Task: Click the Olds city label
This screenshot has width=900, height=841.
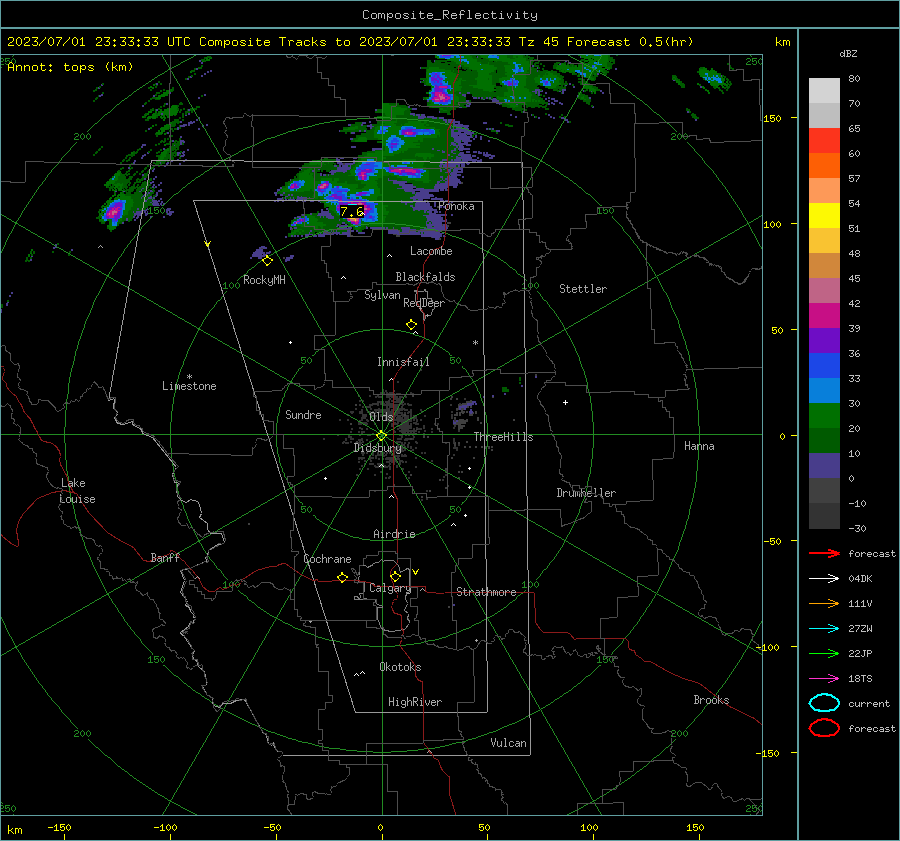Action: pyautogui.click(x=382, y=417)
